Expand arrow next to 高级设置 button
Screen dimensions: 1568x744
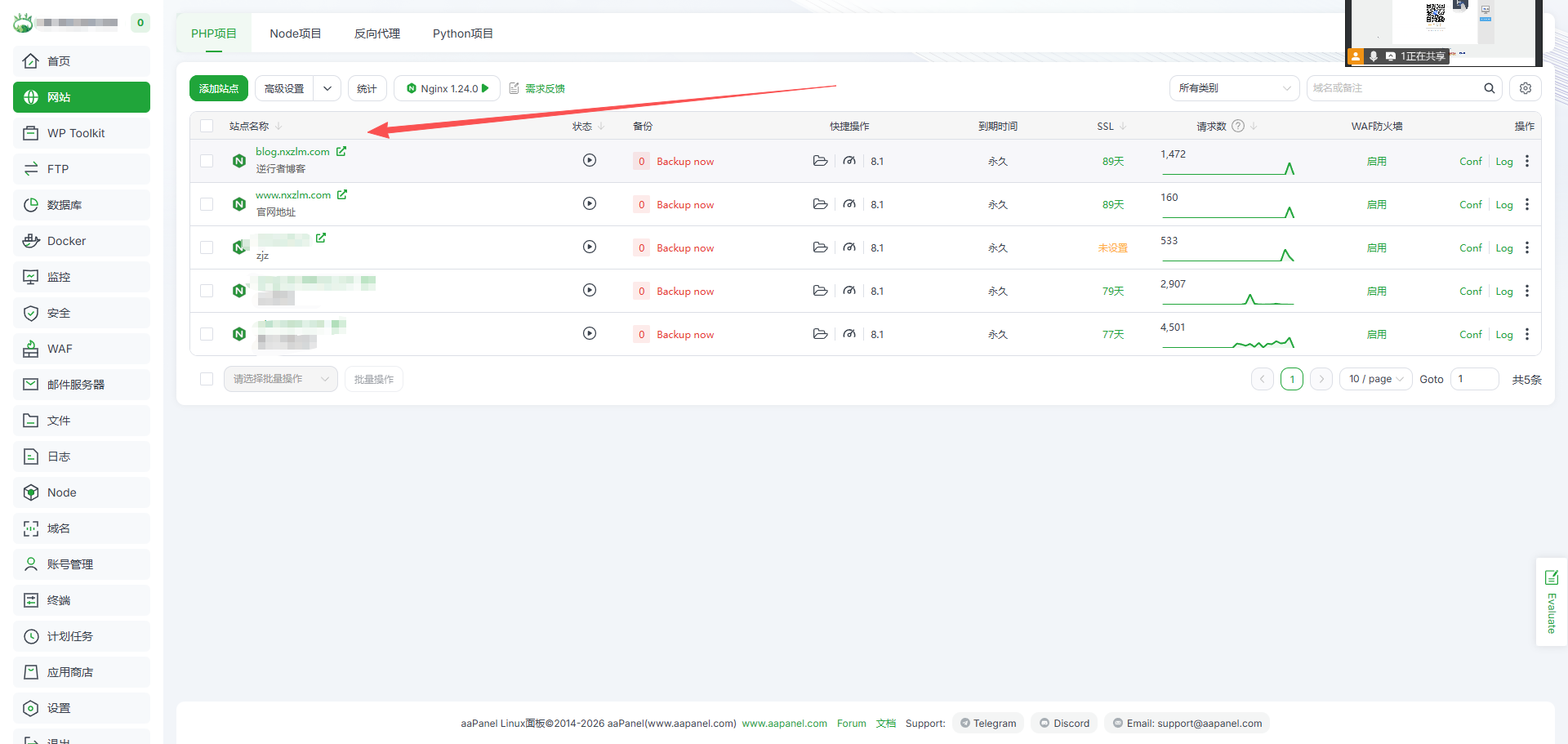(327, 88)
